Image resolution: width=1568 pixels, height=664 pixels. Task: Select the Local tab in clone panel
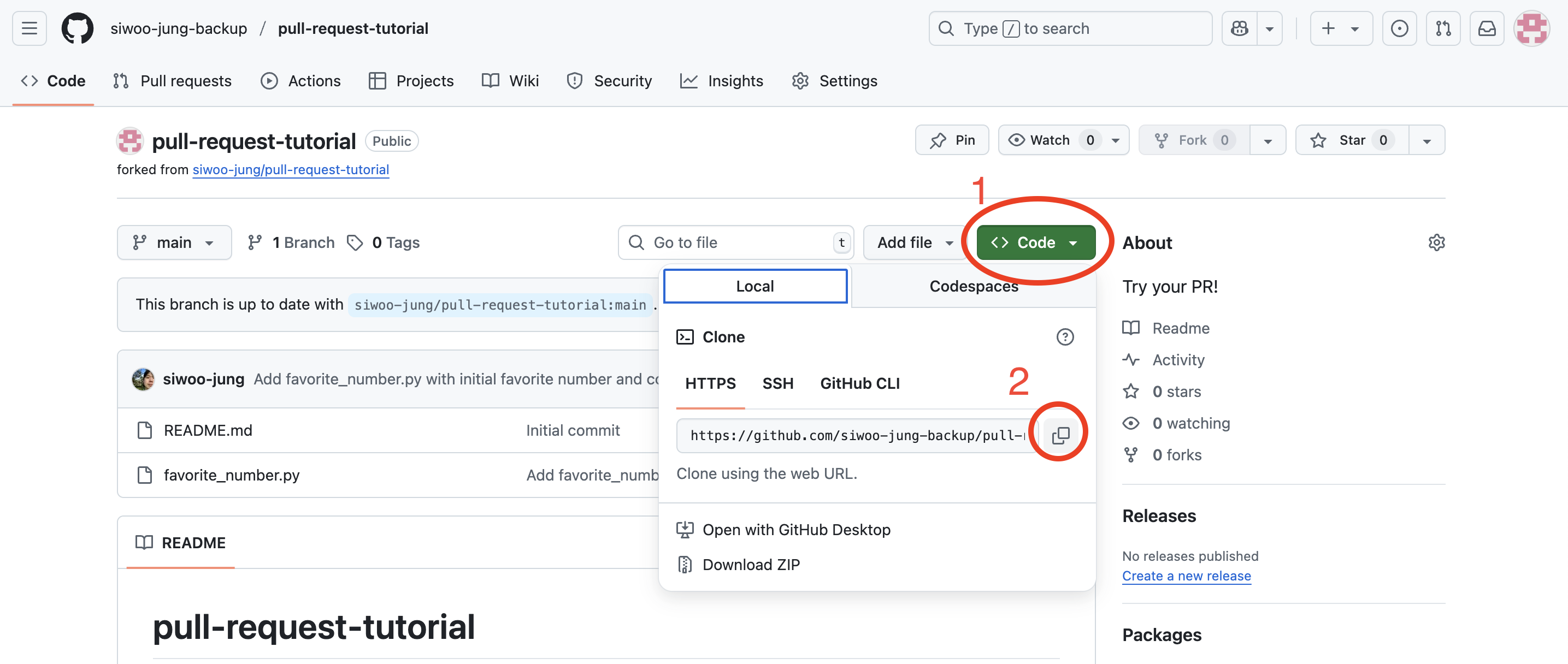coord(755,286)
